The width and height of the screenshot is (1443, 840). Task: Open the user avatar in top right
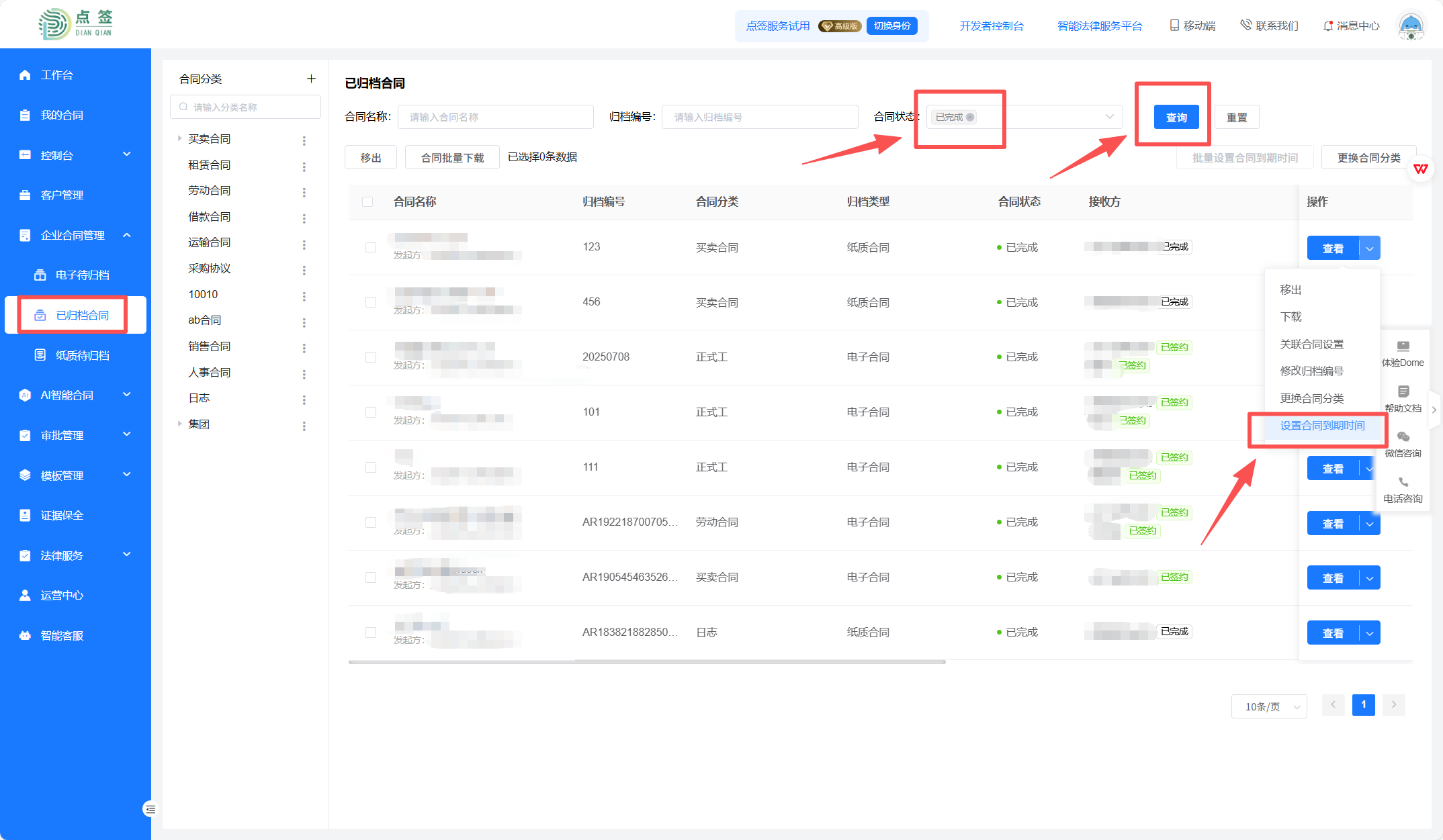click(1411, 26)
